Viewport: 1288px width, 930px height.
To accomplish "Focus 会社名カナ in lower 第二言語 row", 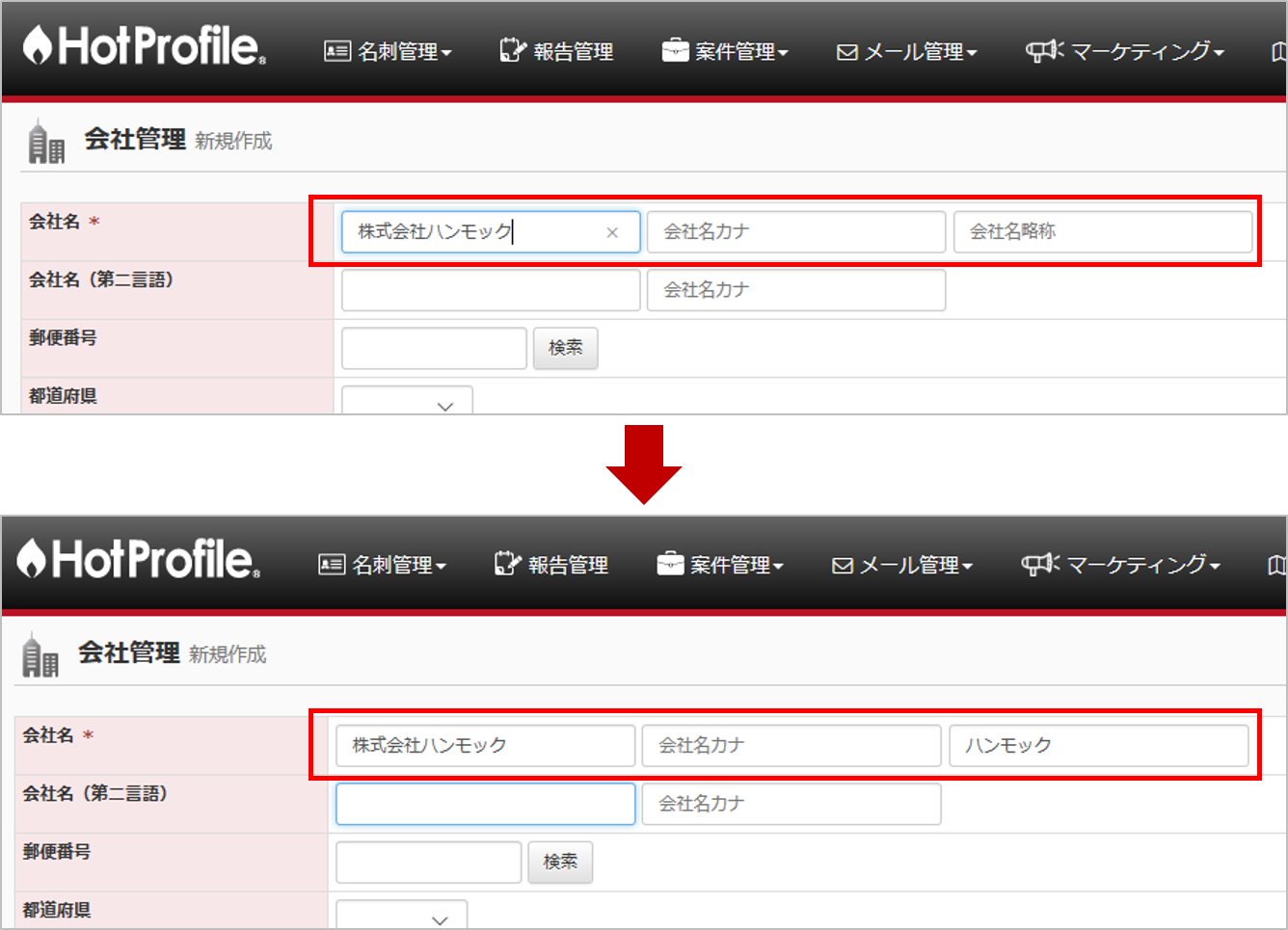I will pos(792,804).
